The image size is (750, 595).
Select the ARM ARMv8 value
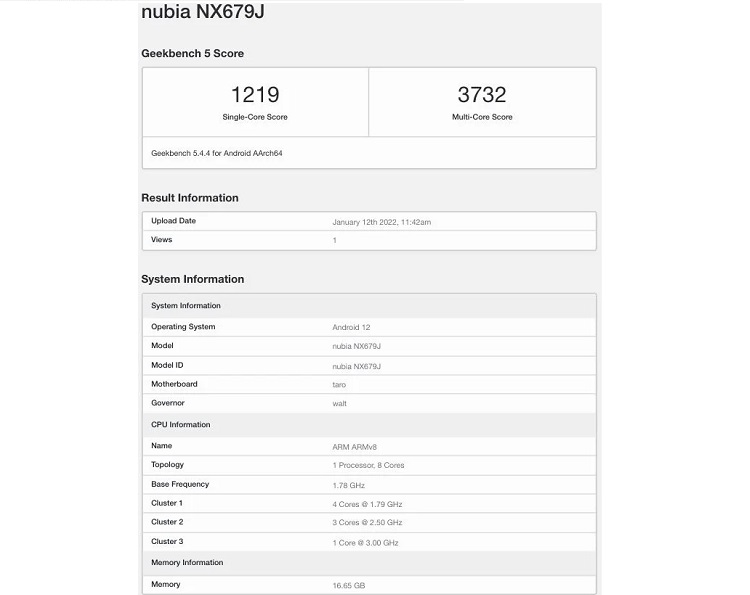click(x=354, y=447)
